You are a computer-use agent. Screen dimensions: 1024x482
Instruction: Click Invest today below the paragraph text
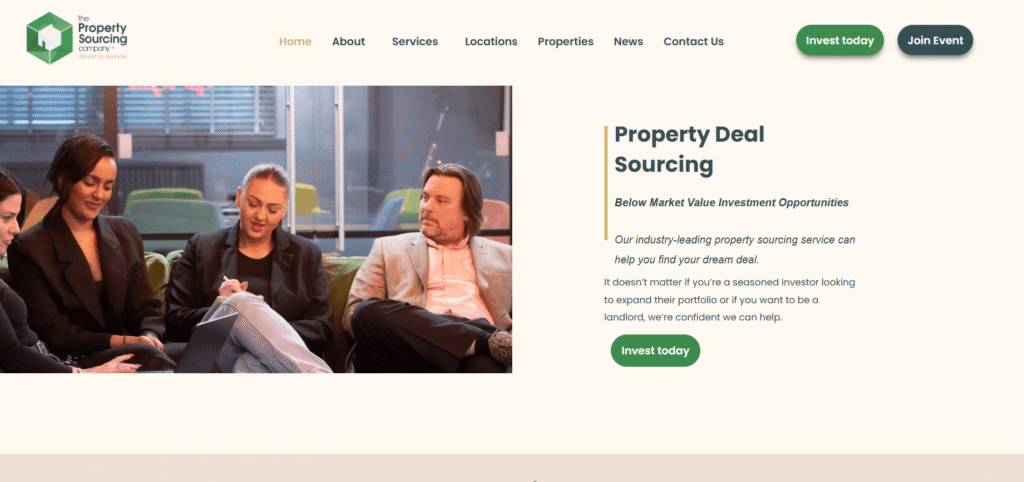coord(655,351)
